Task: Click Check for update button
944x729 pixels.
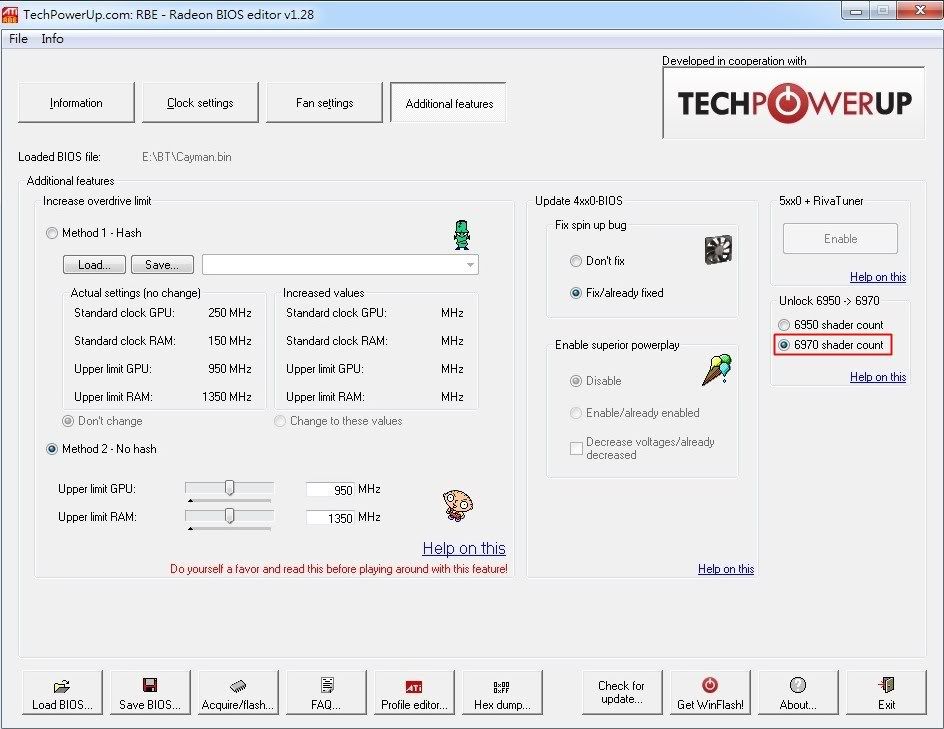Action: (621, 692)
